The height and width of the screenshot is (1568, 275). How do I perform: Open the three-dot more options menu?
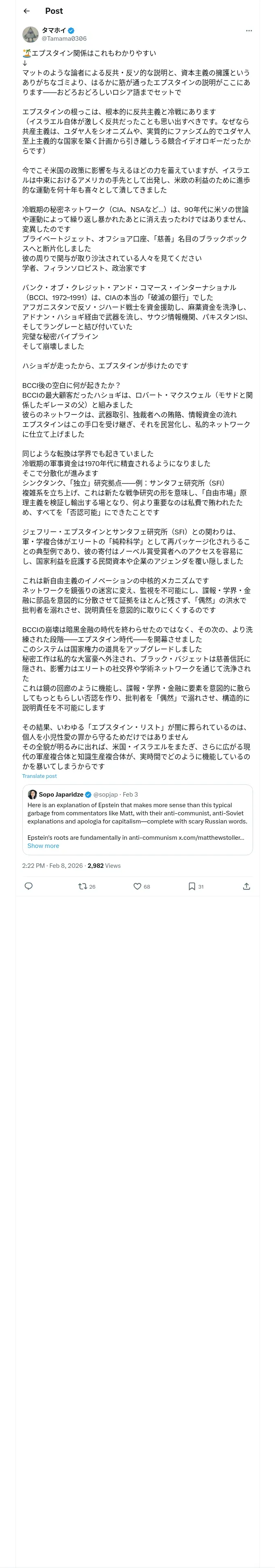pyautogui.click(x=248, y=31)
